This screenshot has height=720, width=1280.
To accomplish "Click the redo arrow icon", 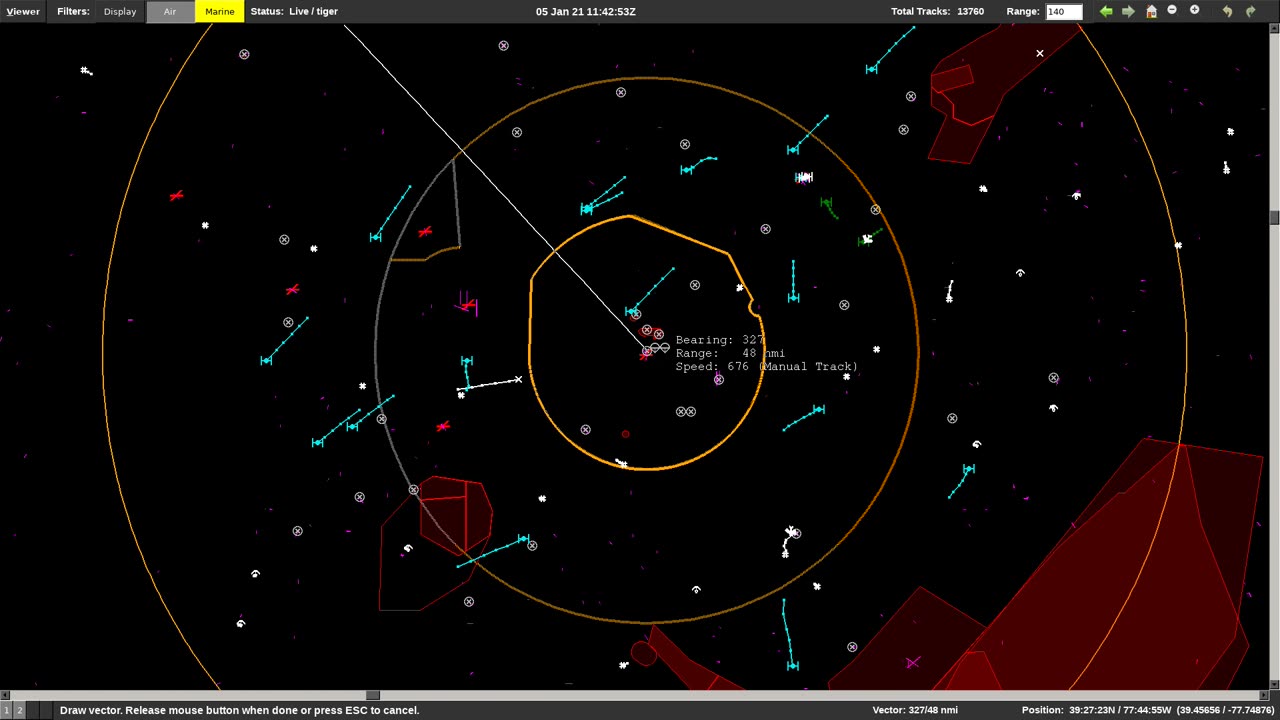I will [x=1250, y=11].
